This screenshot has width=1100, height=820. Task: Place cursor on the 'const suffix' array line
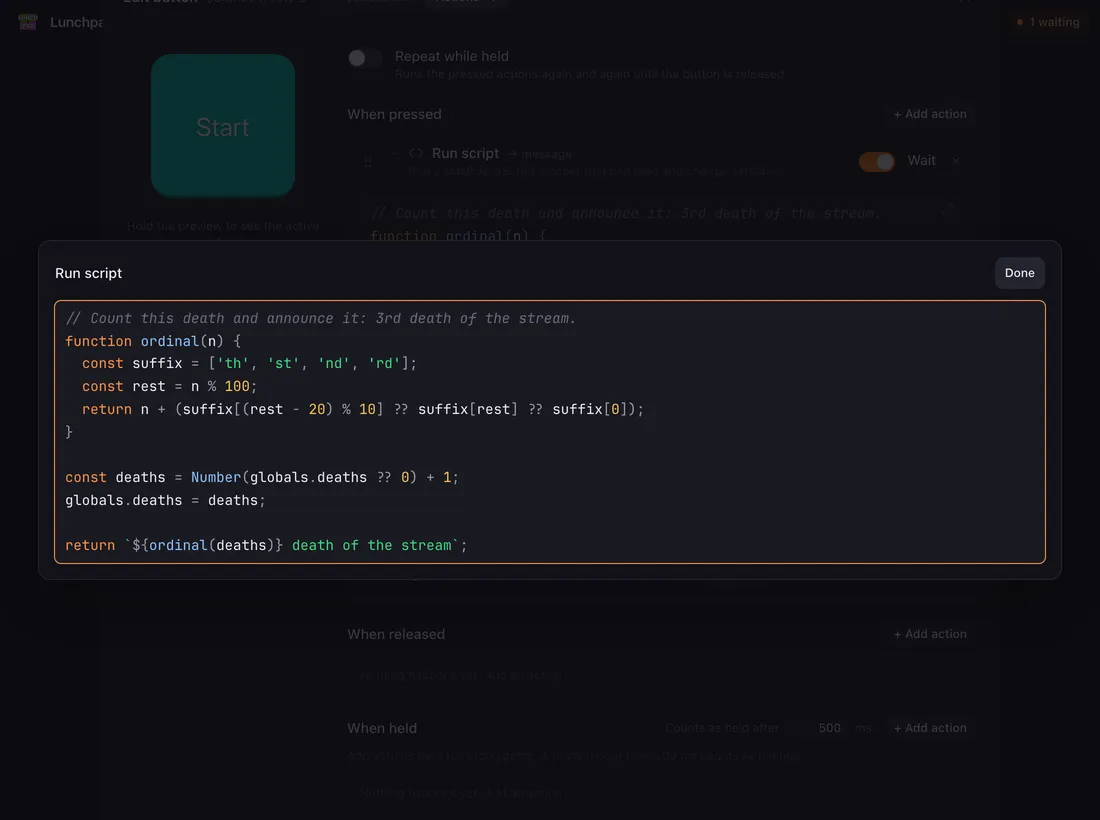(x=249, y=363)
